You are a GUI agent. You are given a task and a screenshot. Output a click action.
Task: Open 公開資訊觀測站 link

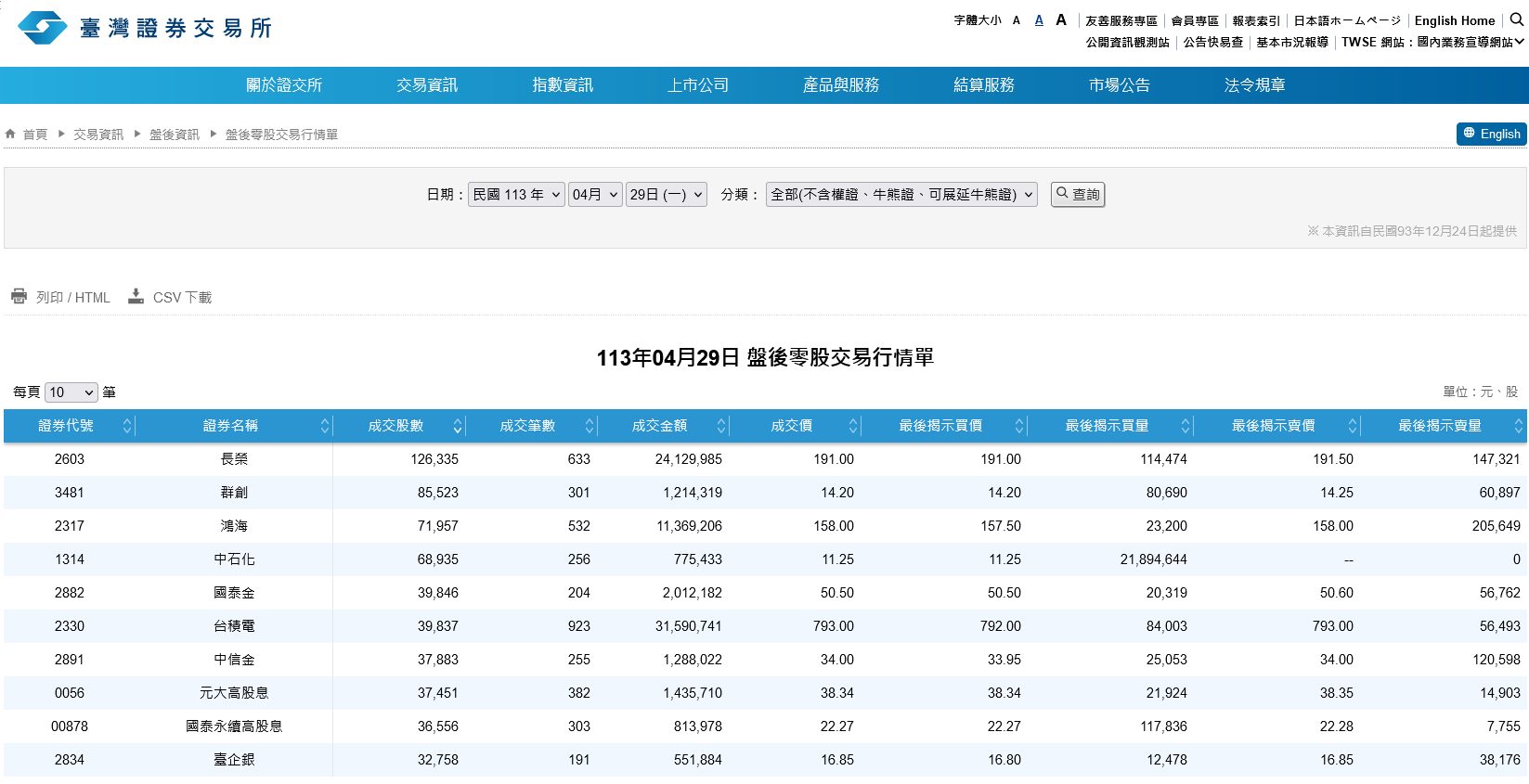tap(1128, 42)
